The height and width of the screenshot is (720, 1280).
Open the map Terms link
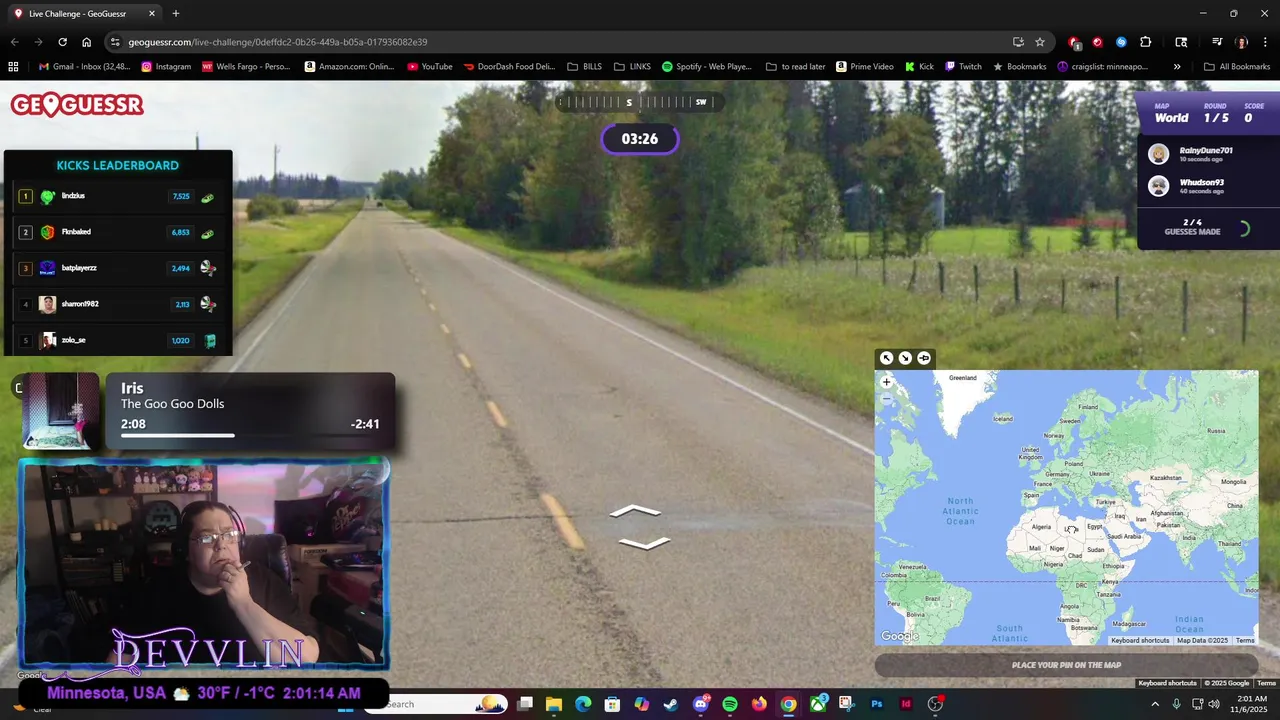(x=1244, y=640)
